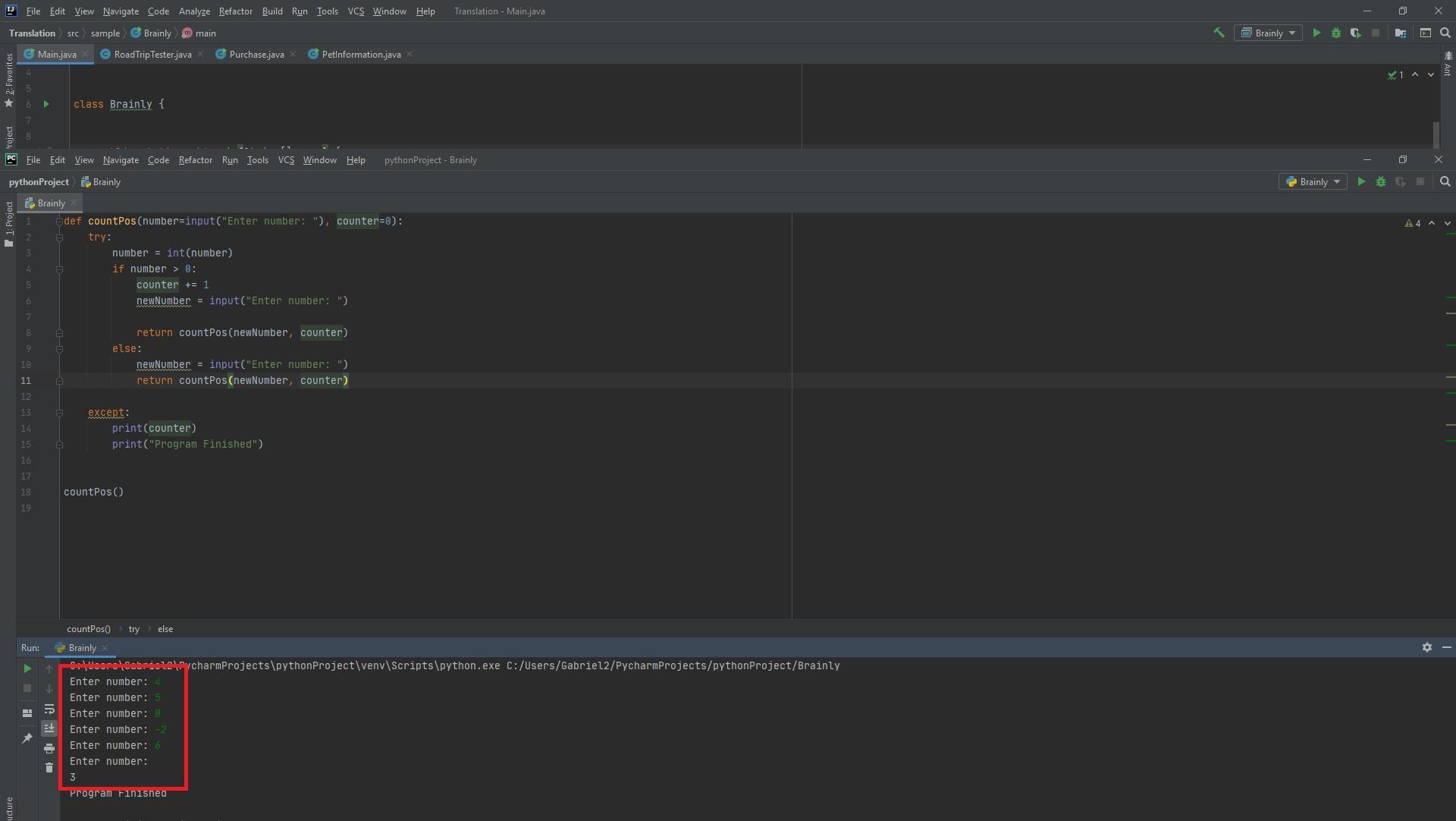The height and width of the screenshot is (821, 1456).
Task: Click PyCharm's search everywhere magnifier
Action: pyautogui.click(x=1445, y=182)
